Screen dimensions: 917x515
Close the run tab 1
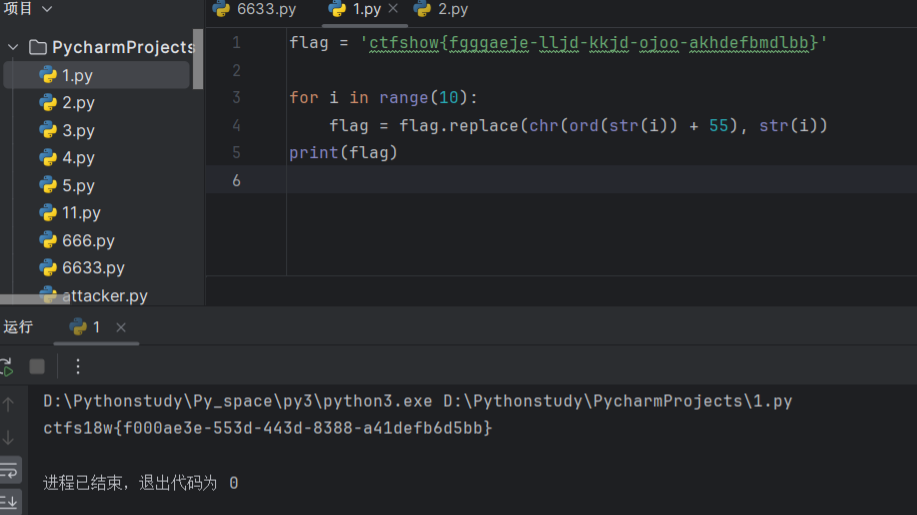(120, 327)
